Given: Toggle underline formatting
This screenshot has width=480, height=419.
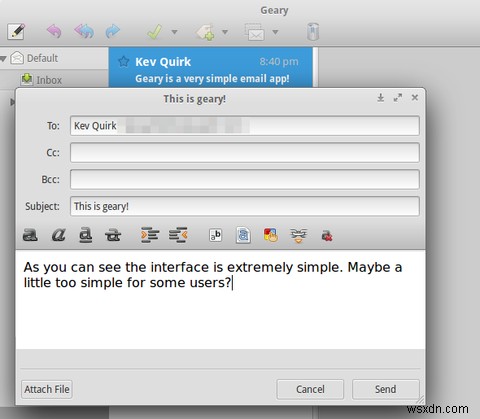Looking at the screenshot, I should [x=86, y=235].
